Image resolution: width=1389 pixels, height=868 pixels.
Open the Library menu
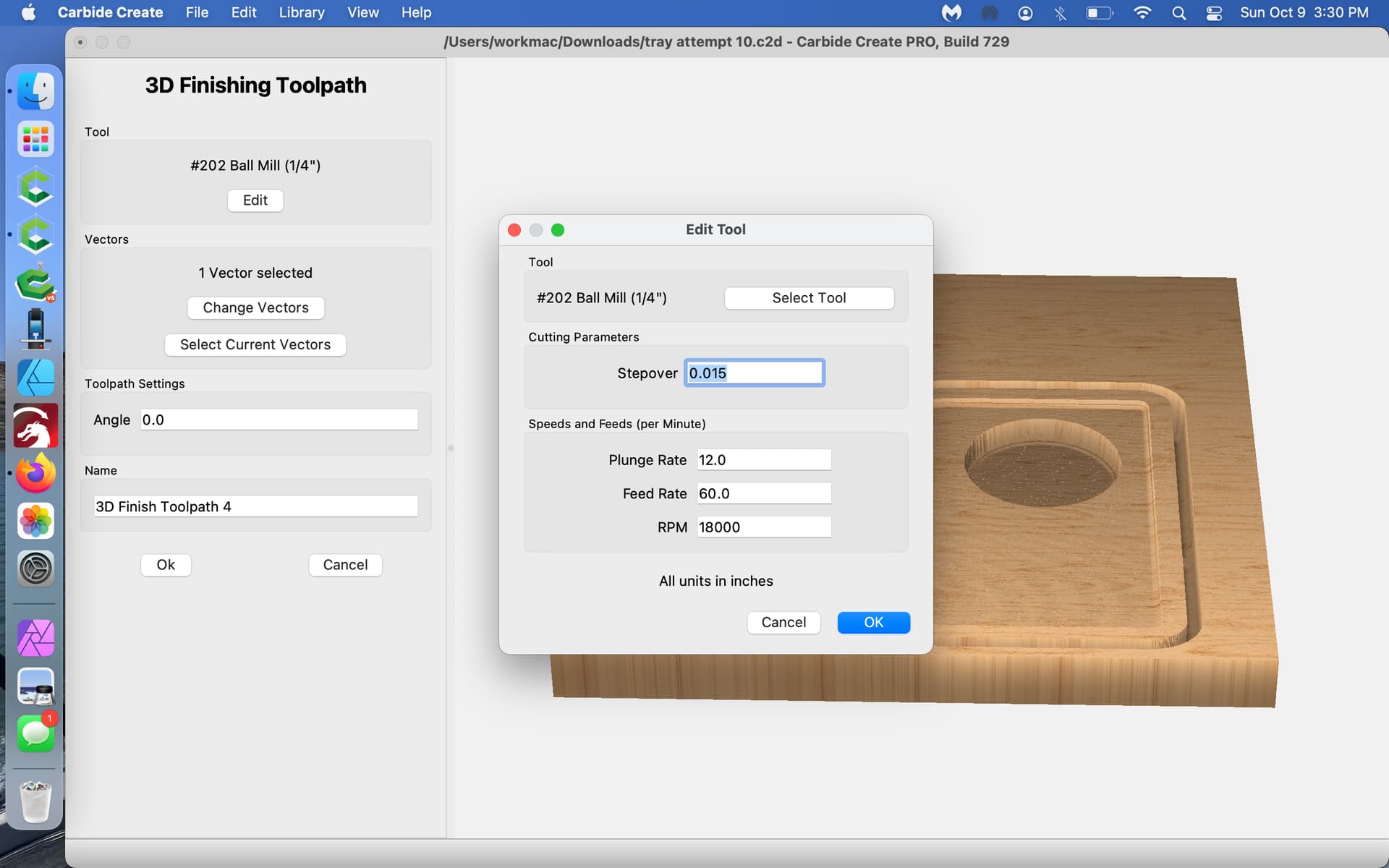pos(302,12)
